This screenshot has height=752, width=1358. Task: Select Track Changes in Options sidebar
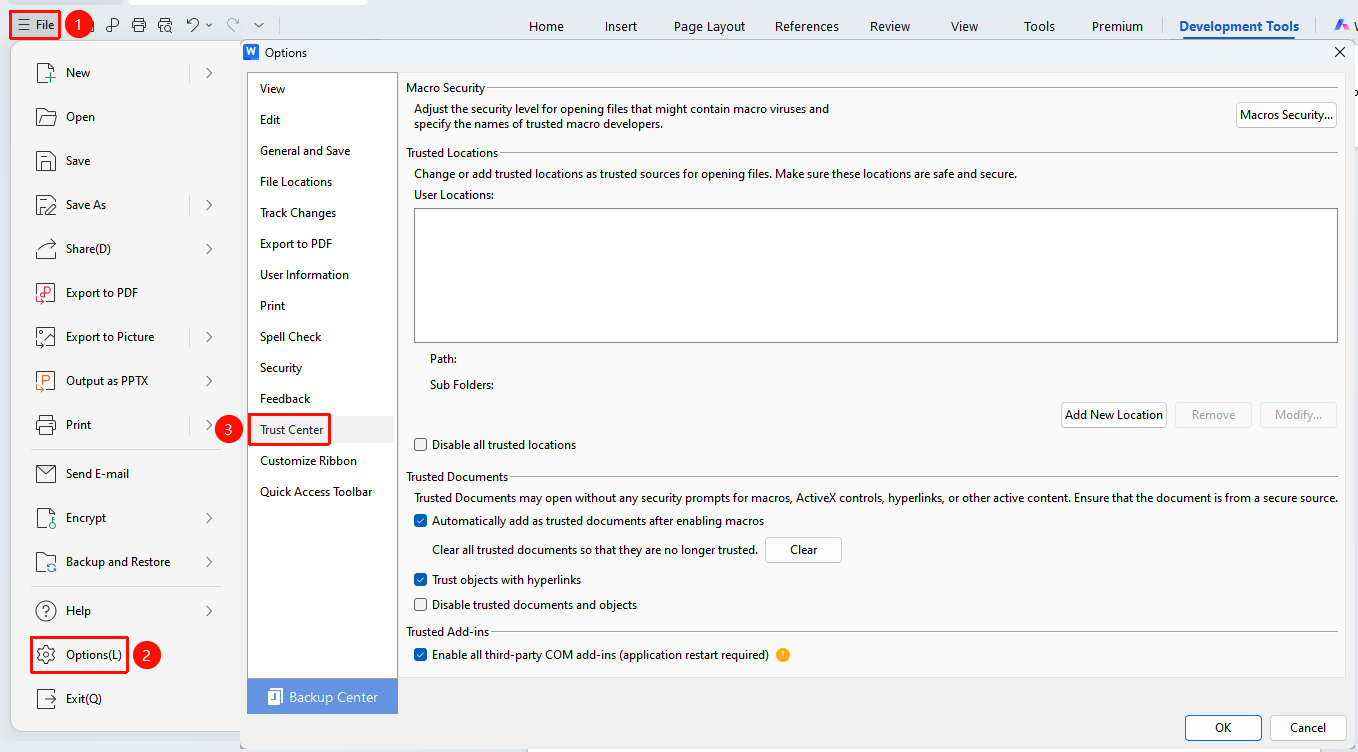coord(321,213)
